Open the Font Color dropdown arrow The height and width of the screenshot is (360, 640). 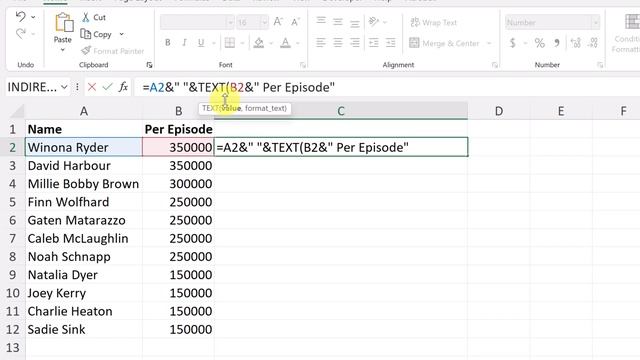(298, 43)
